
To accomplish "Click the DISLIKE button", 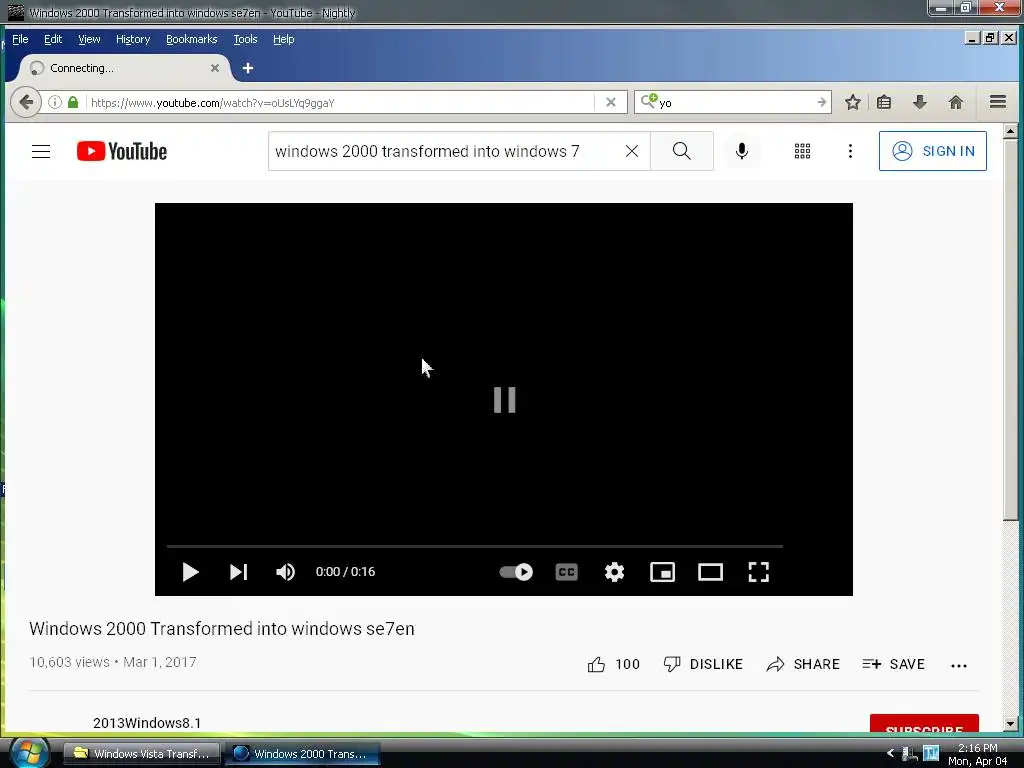I will [x=703, y=665].
